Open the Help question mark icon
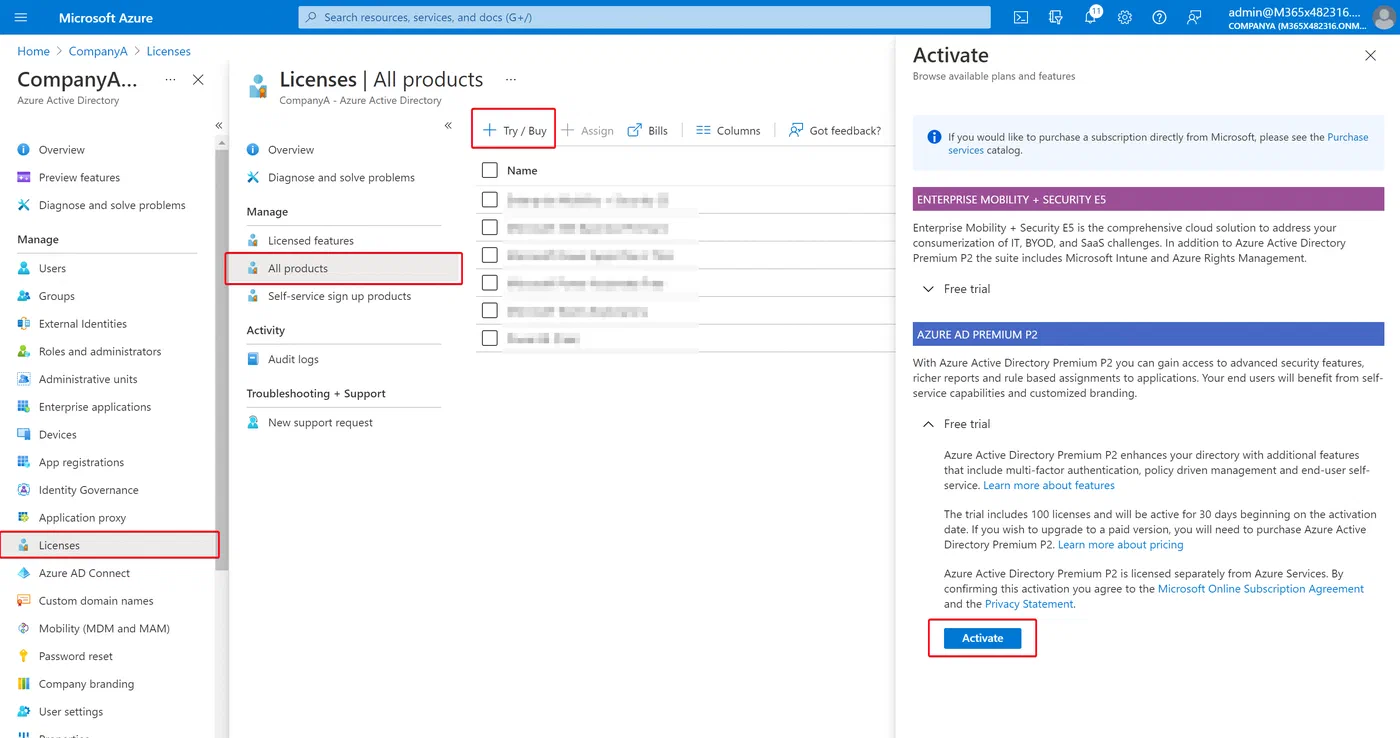Viewport: 1400px width, 738px height. point(1159,17)
